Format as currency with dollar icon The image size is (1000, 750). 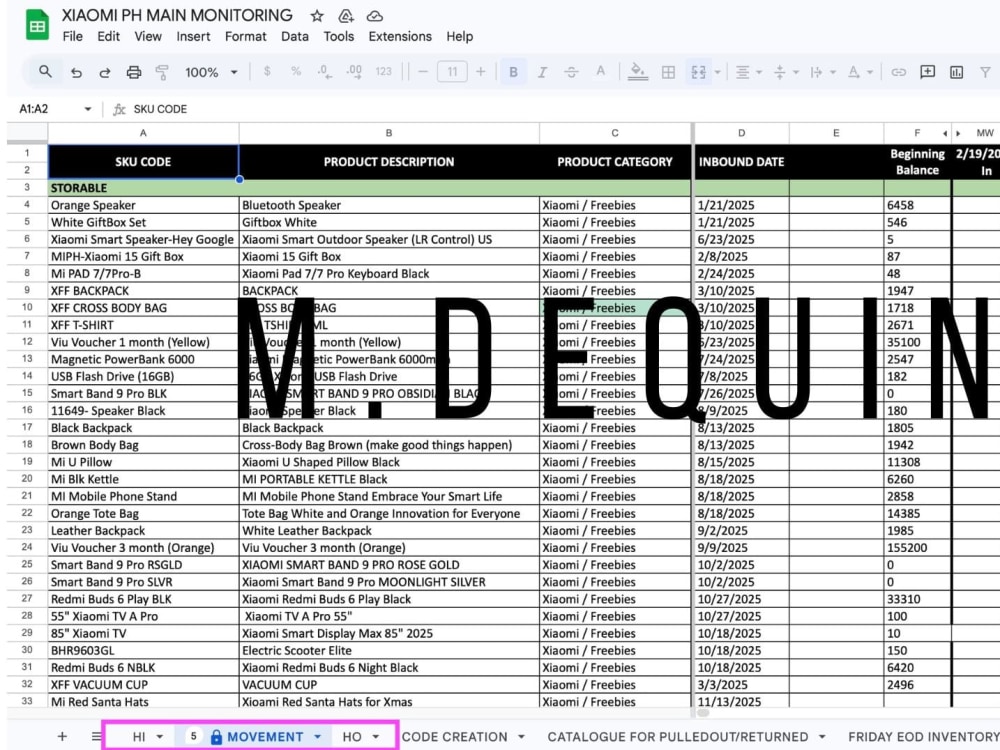tap(267, 71)
